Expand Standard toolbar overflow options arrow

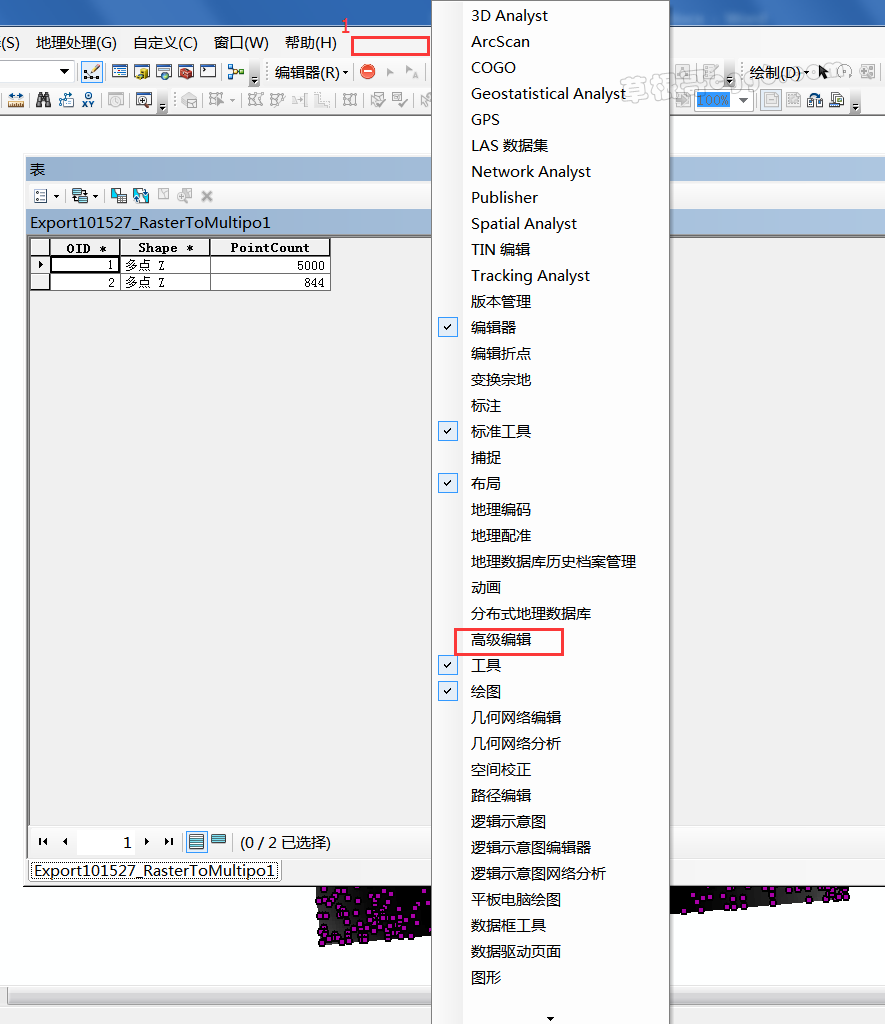tap(255, 73)
